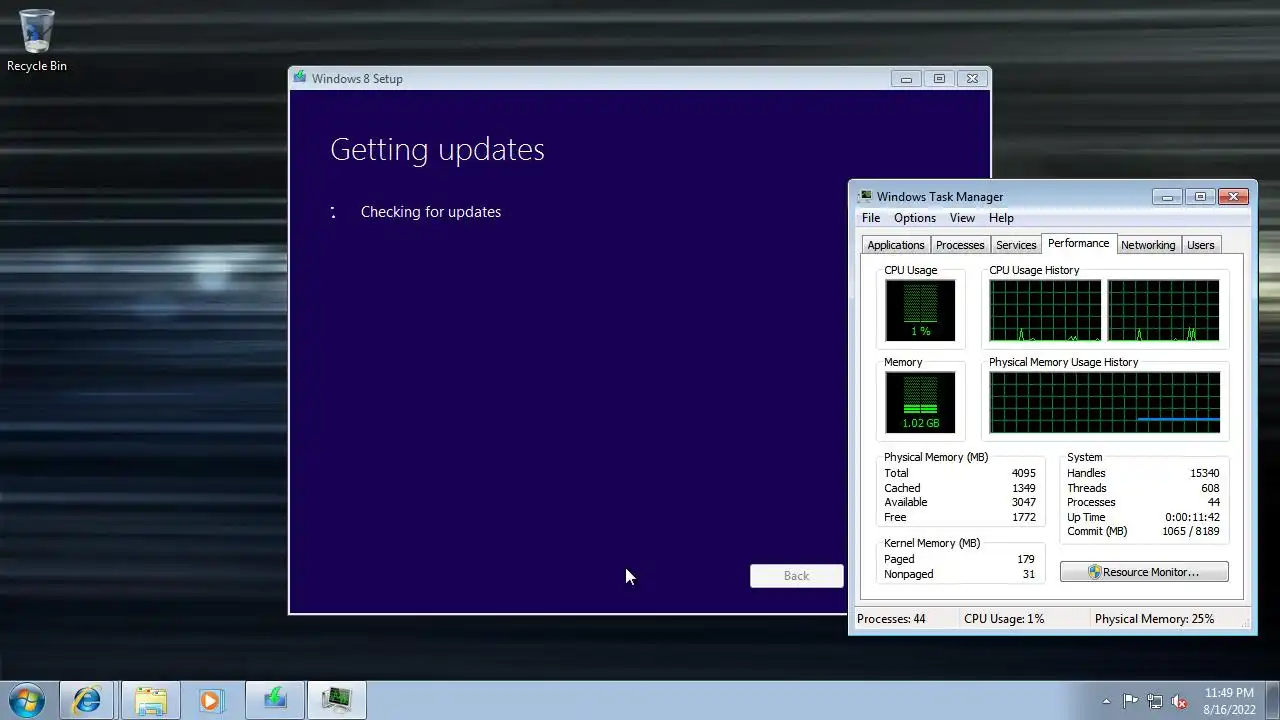Screen dimensions: 1280x720
Task: Maximize the Windows 8 Setup window
Action: 939,79
